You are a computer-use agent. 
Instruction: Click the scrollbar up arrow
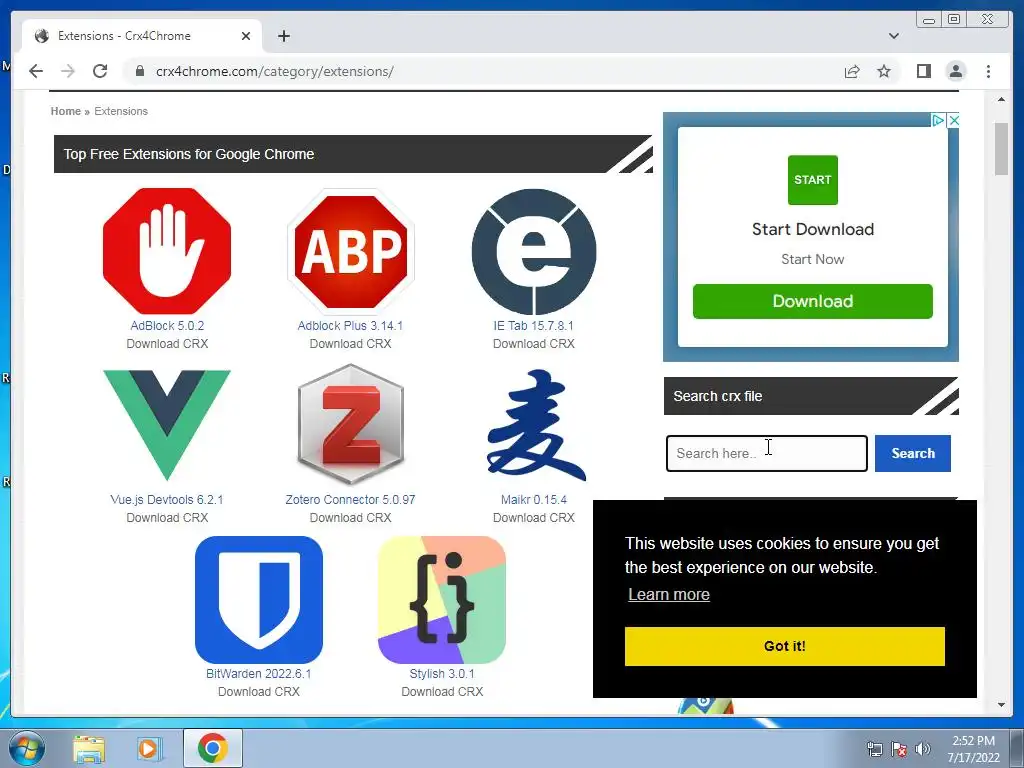1001,100
